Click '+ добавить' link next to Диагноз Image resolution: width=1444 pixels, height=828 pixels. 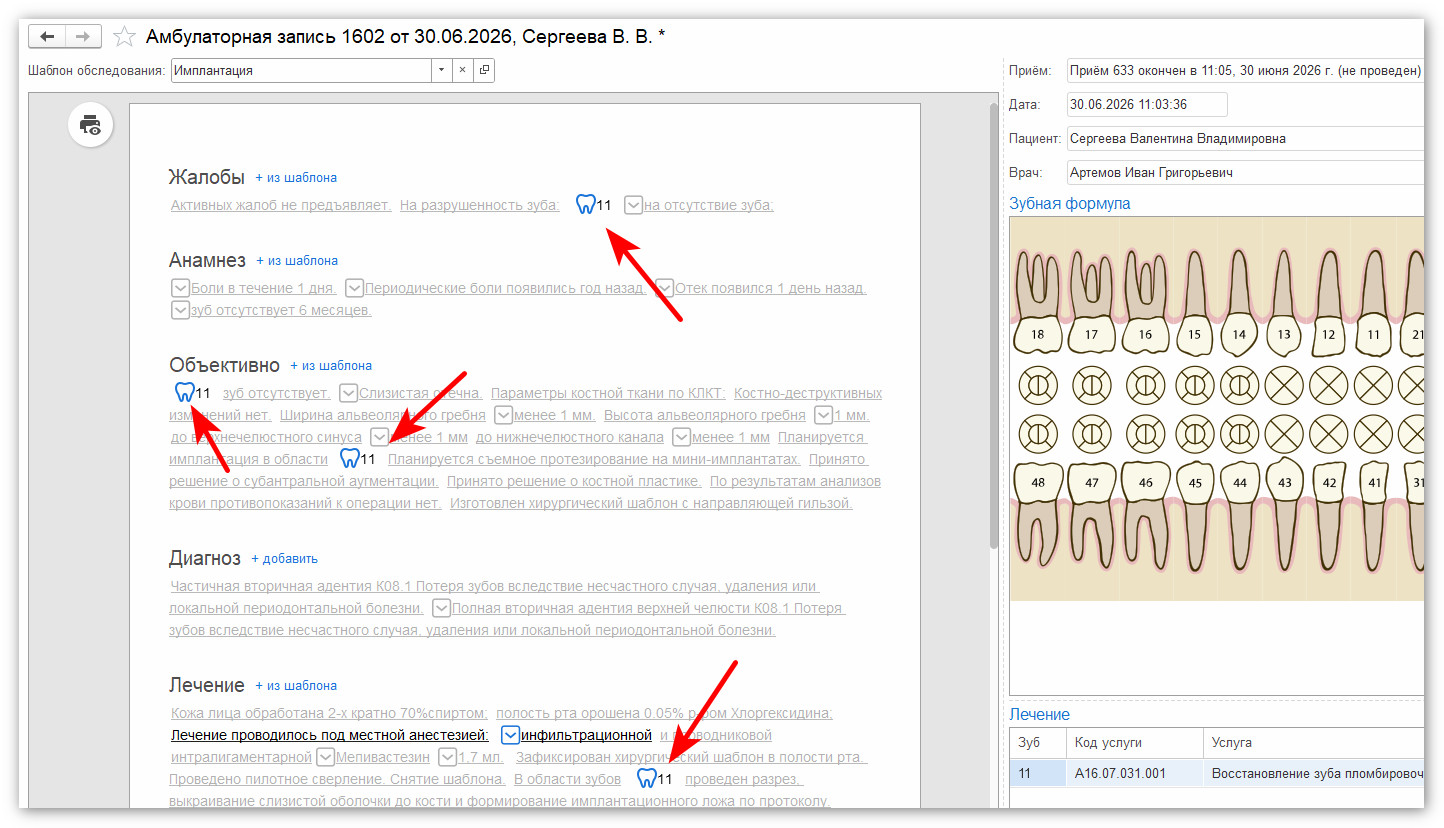(284, 558)
